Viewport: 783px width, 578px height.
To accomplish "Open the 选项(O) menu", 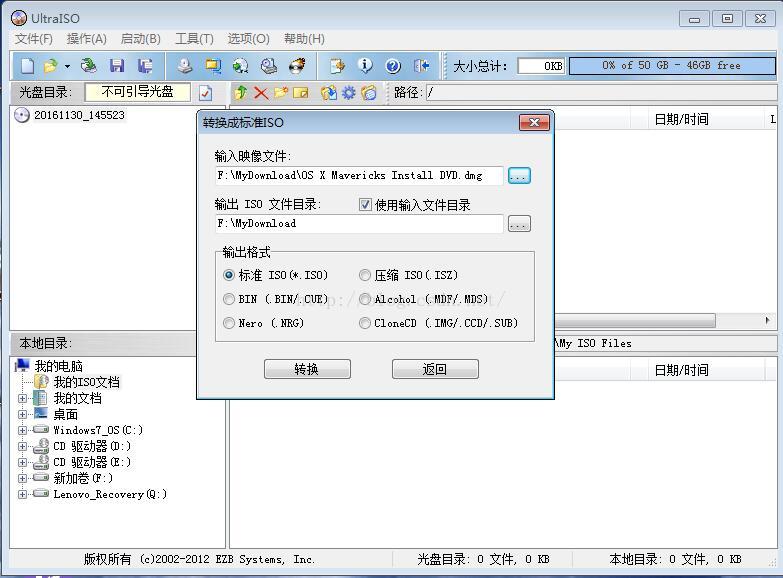I will tap(248, 39).
